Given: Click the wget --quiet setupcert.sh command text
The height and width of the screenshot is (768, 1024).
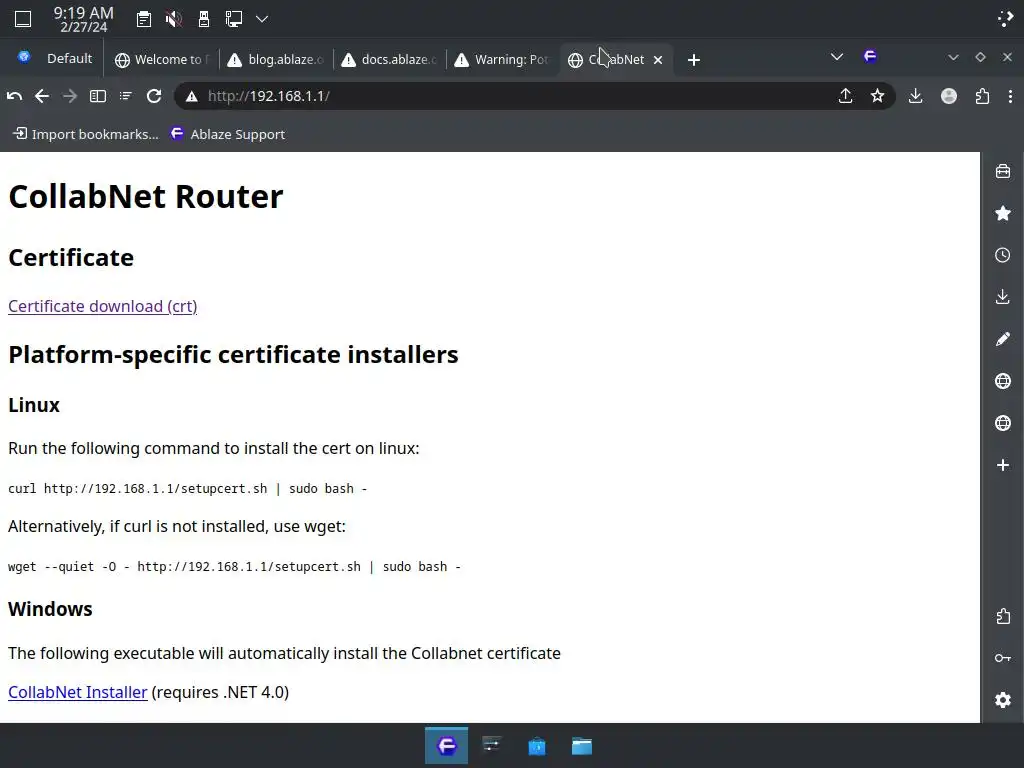Looking at the screenshot, I should click(x=234, y=567).
